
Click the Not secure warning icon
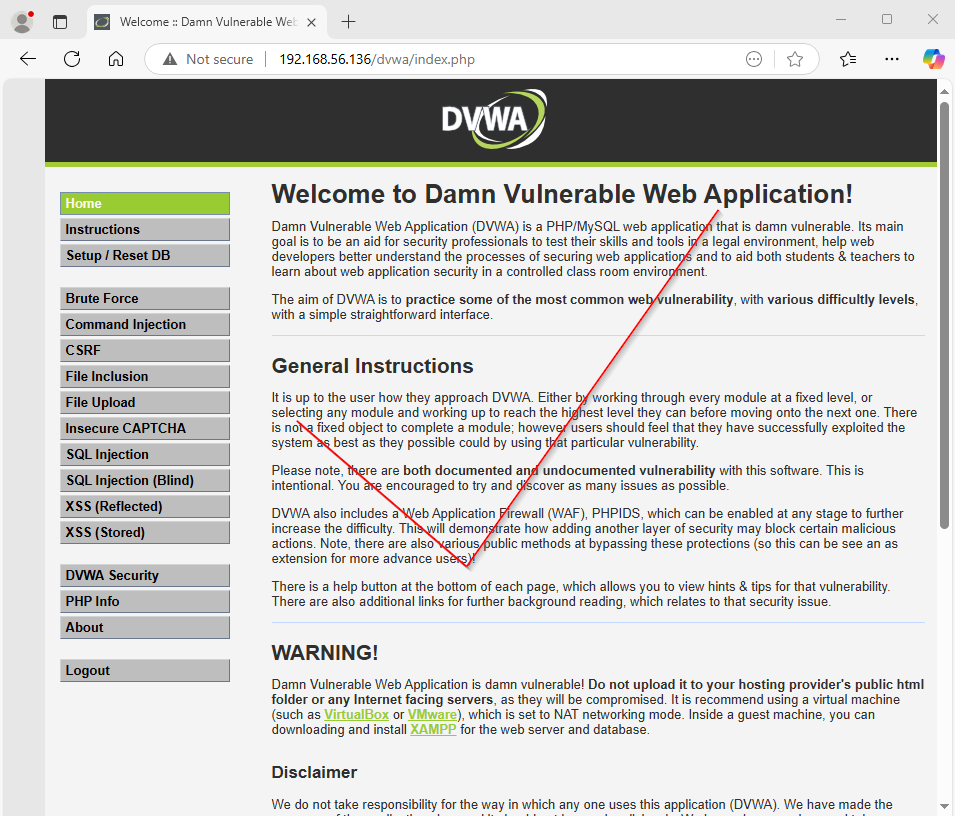170,59
